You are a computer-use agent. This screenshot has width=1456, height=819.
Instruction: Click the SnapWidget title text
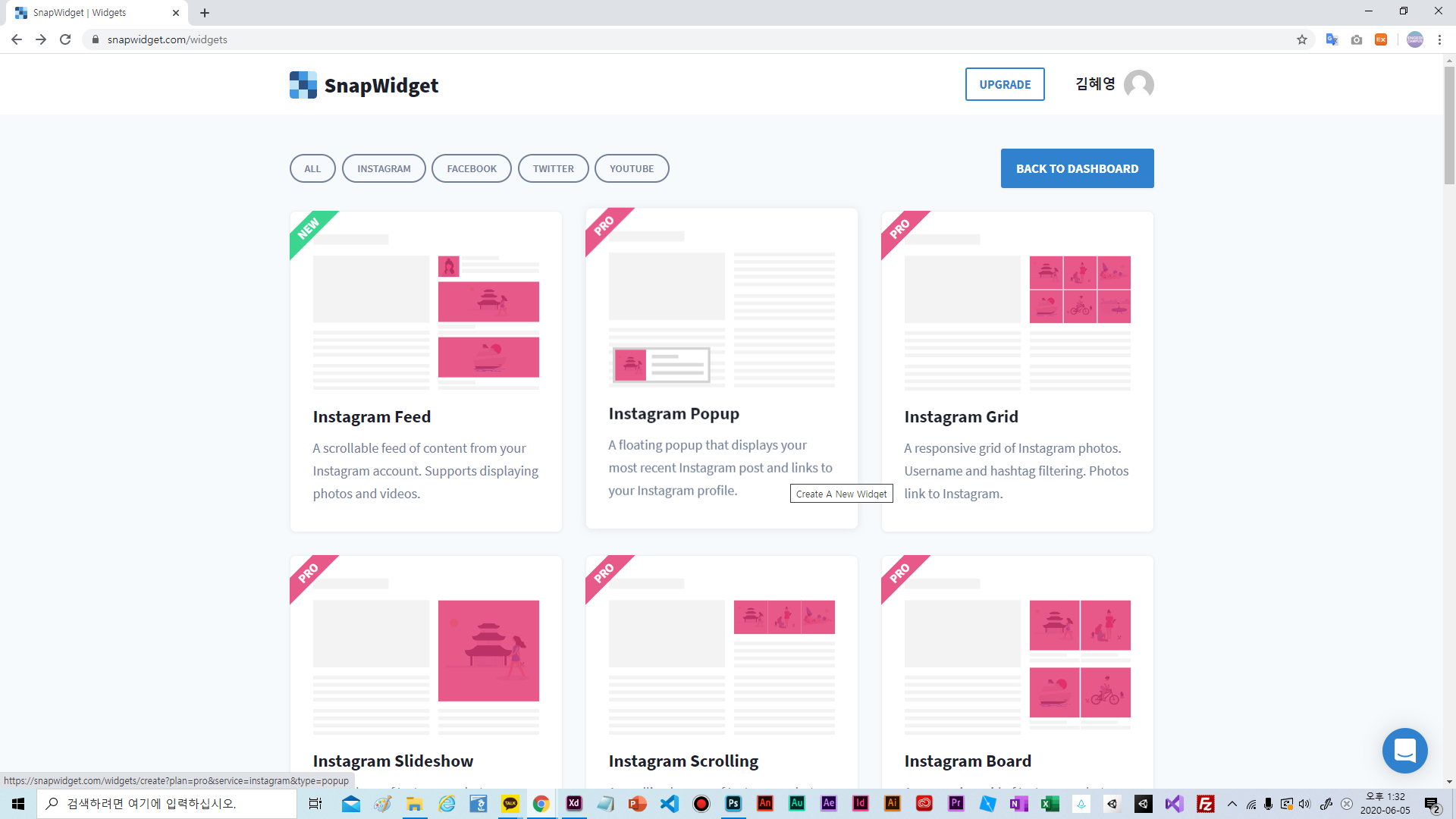point(381,86)
